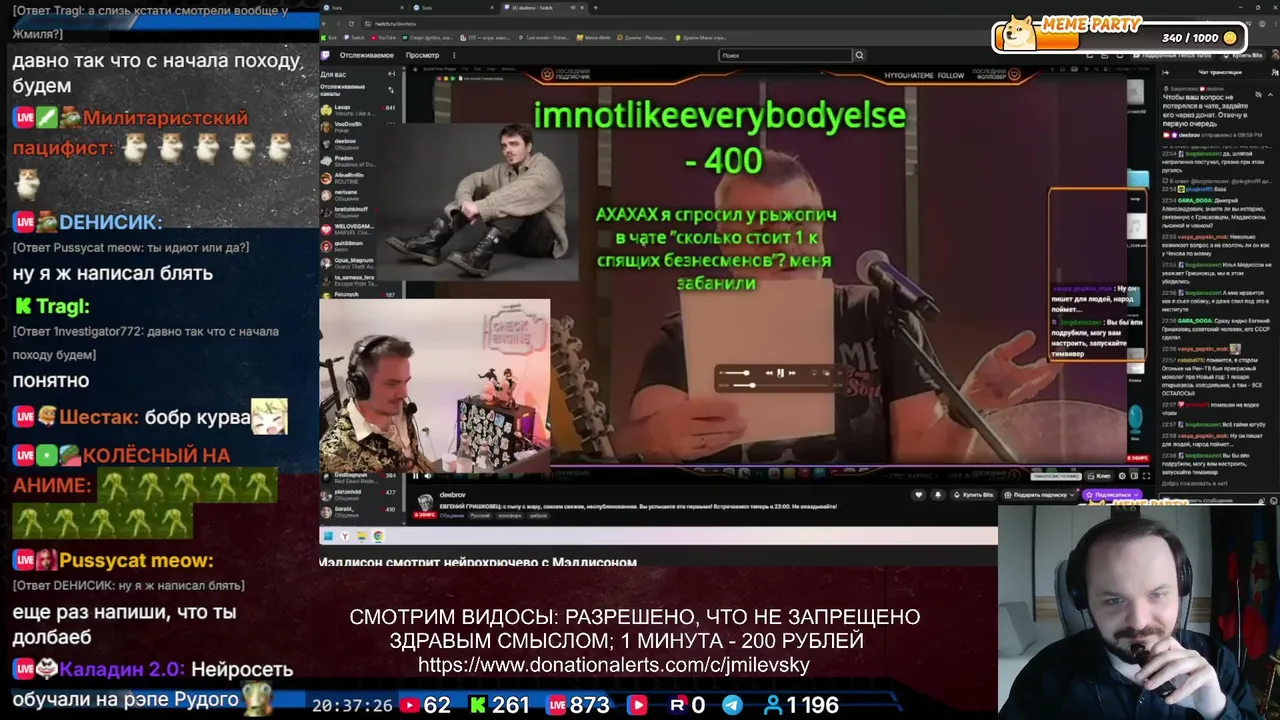Open the three-dot menu beside Просмотр

tap(455, 55)
